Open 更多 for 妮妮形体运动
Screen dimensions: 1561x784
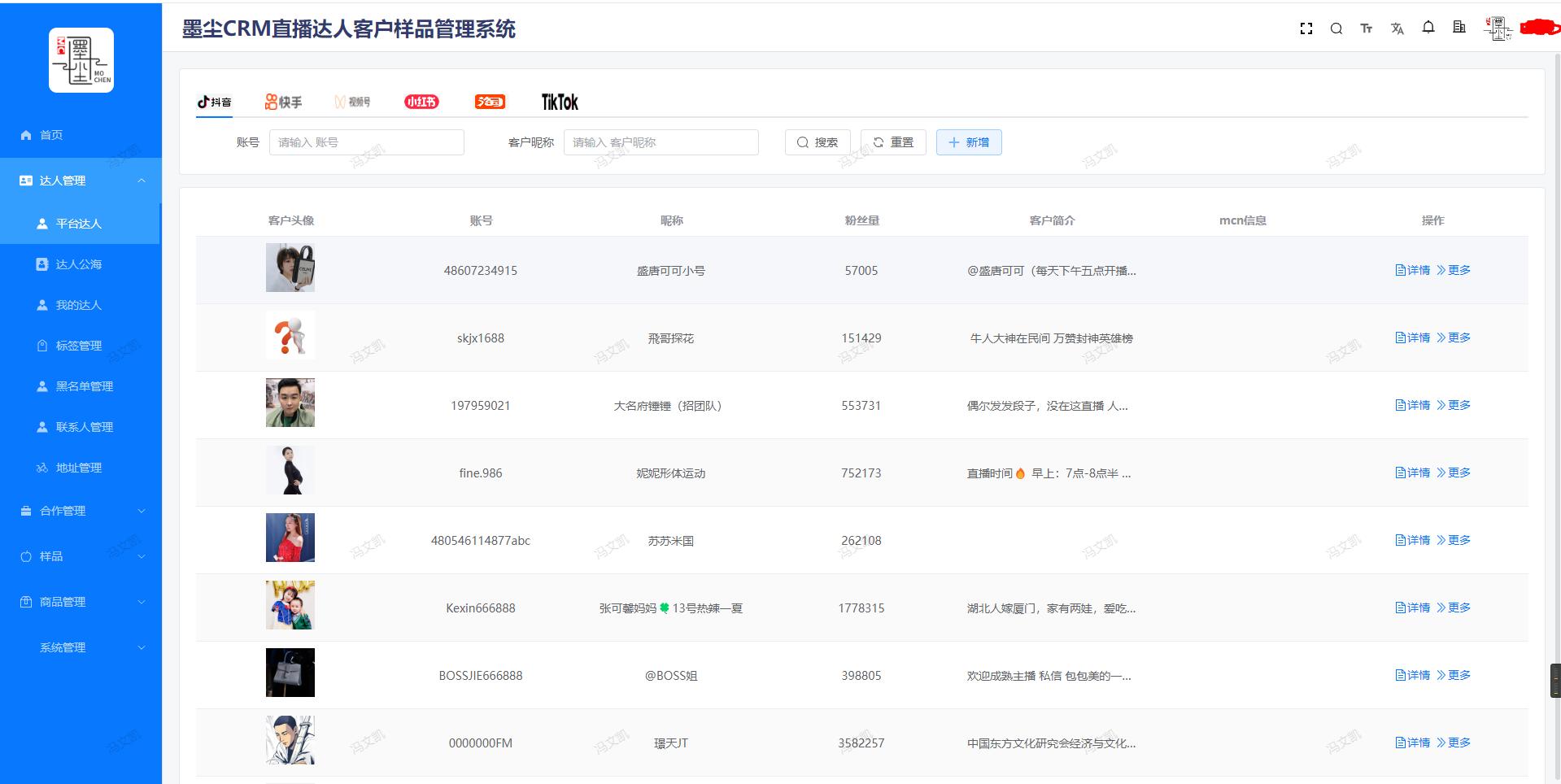(1454, 473)
